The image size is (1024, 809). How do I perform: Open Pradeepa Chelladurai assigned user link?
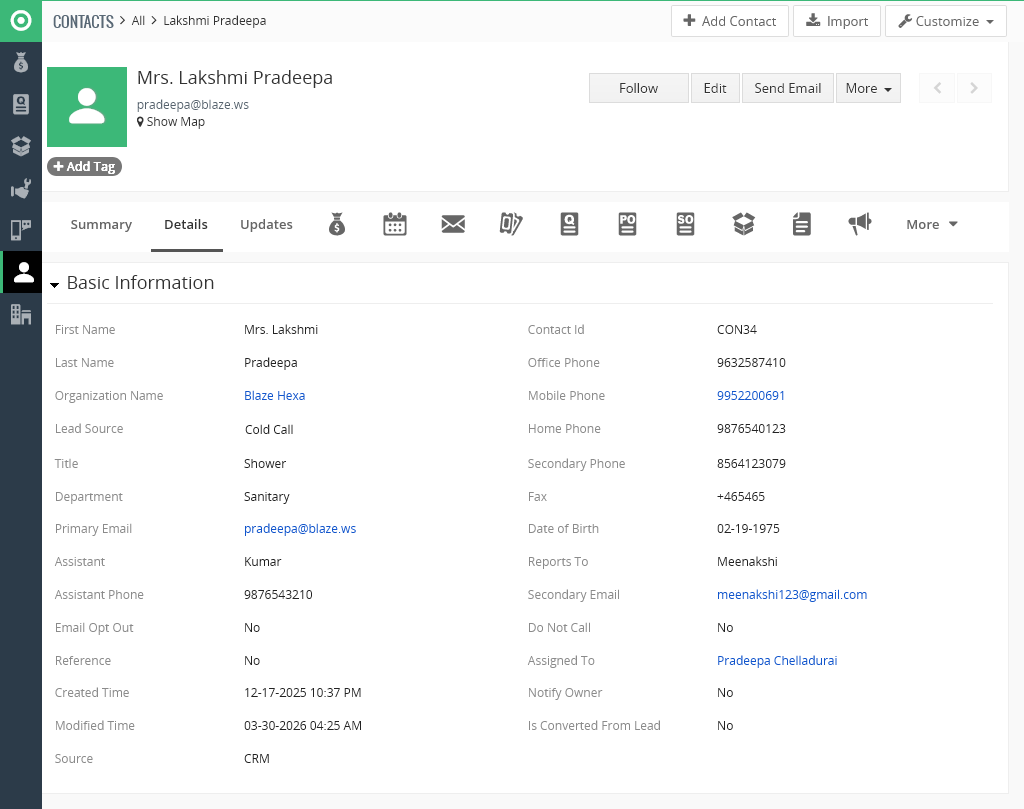776,661
